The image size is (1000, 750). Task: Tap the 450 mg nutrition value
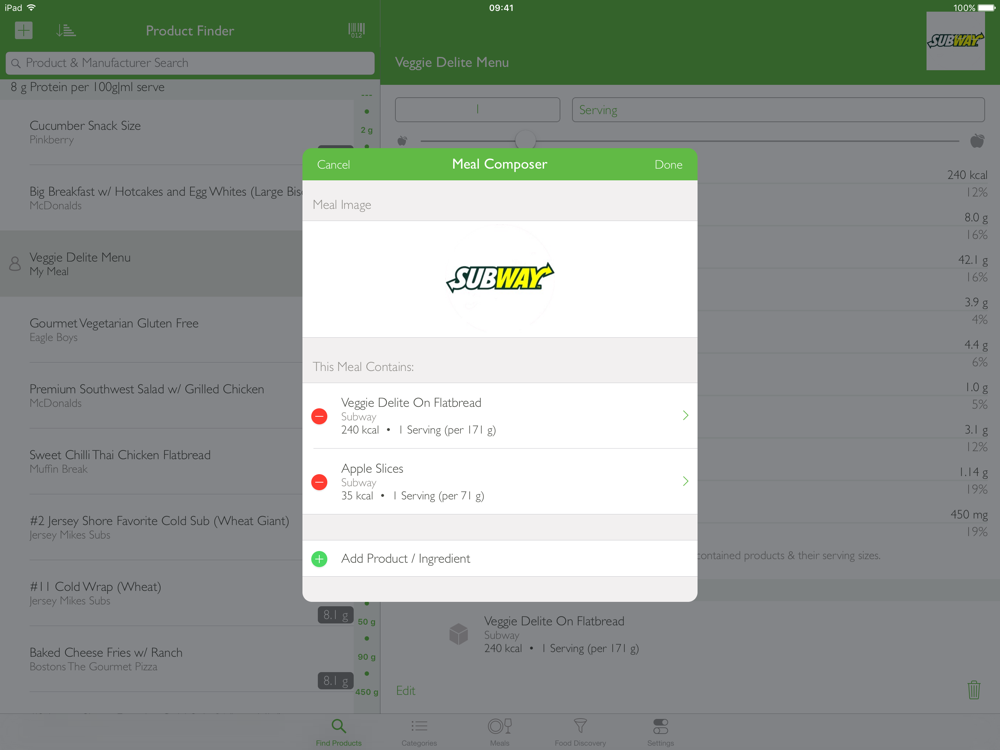coord(969,514)
